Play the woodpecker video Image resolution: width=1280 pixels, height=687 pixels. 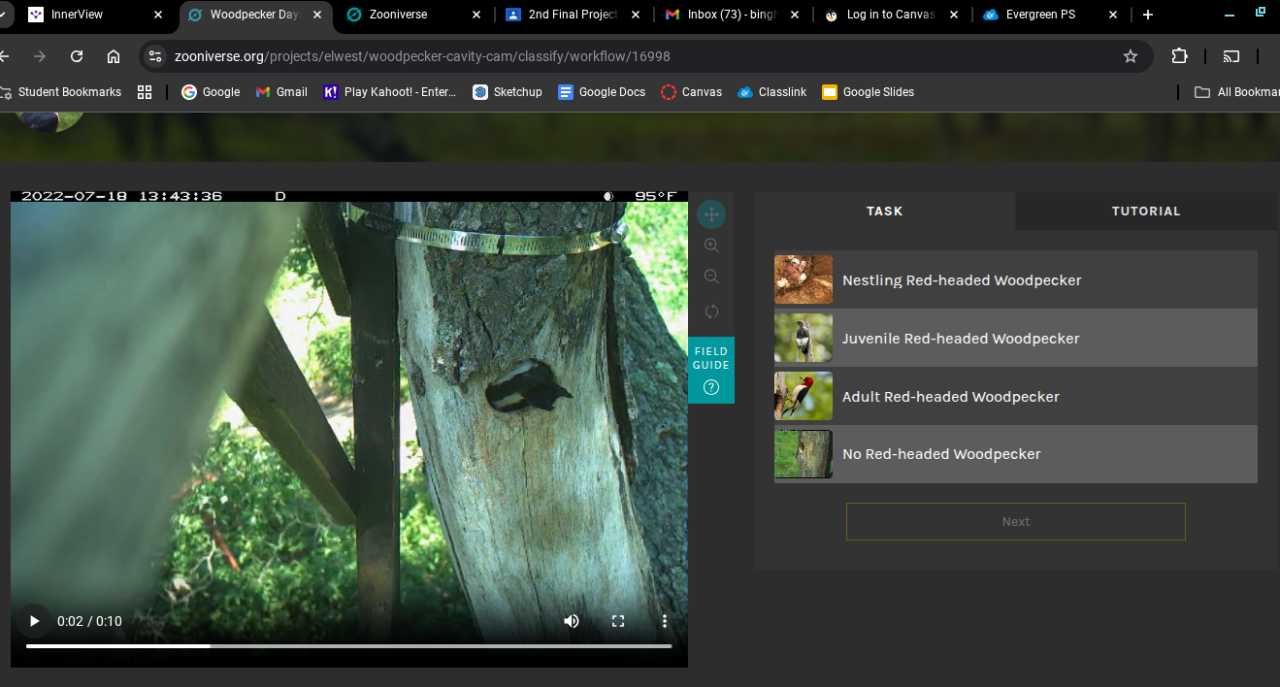34,621
